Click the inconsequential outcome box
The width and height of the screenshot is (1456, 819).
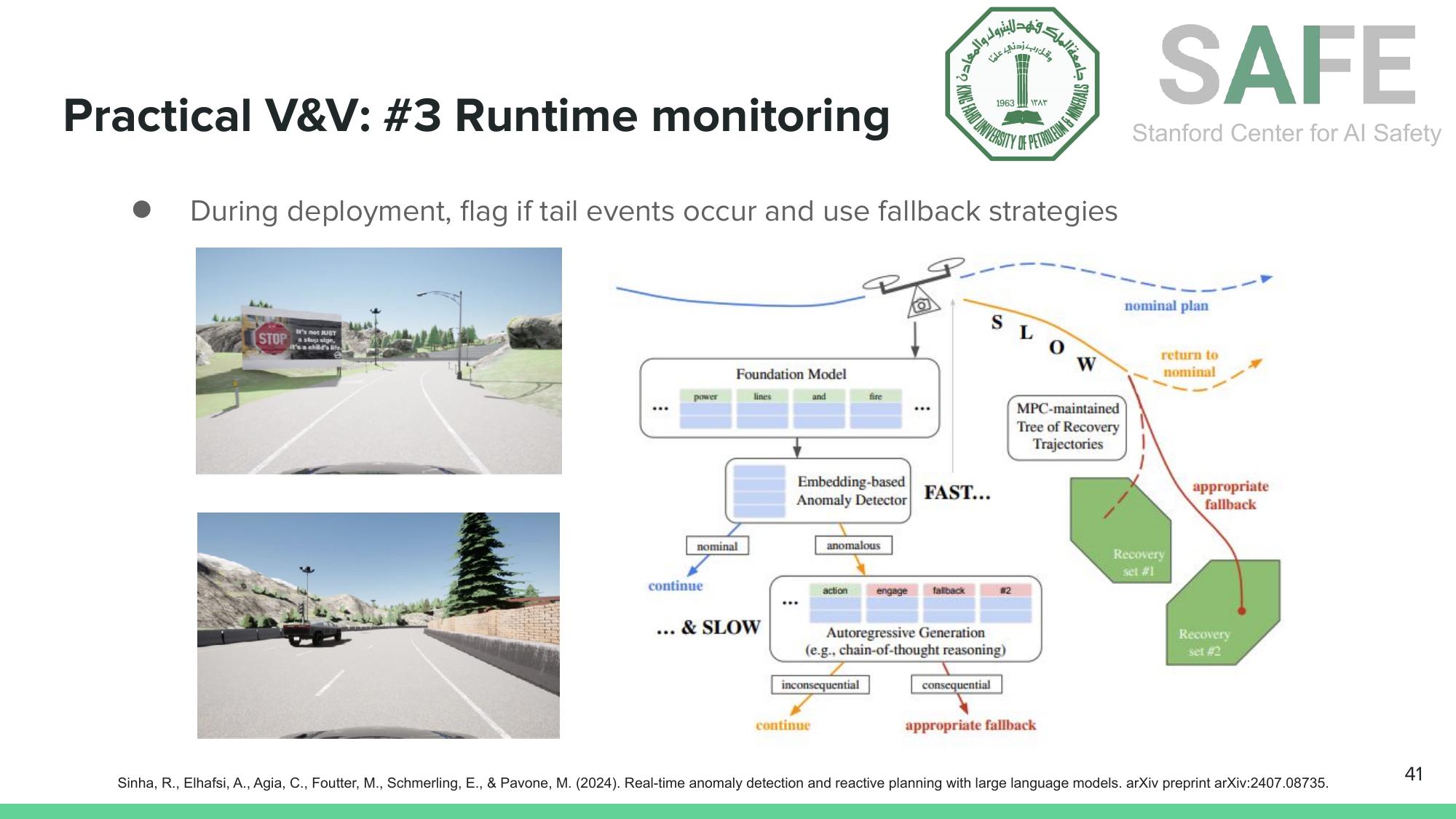point(820,684)
